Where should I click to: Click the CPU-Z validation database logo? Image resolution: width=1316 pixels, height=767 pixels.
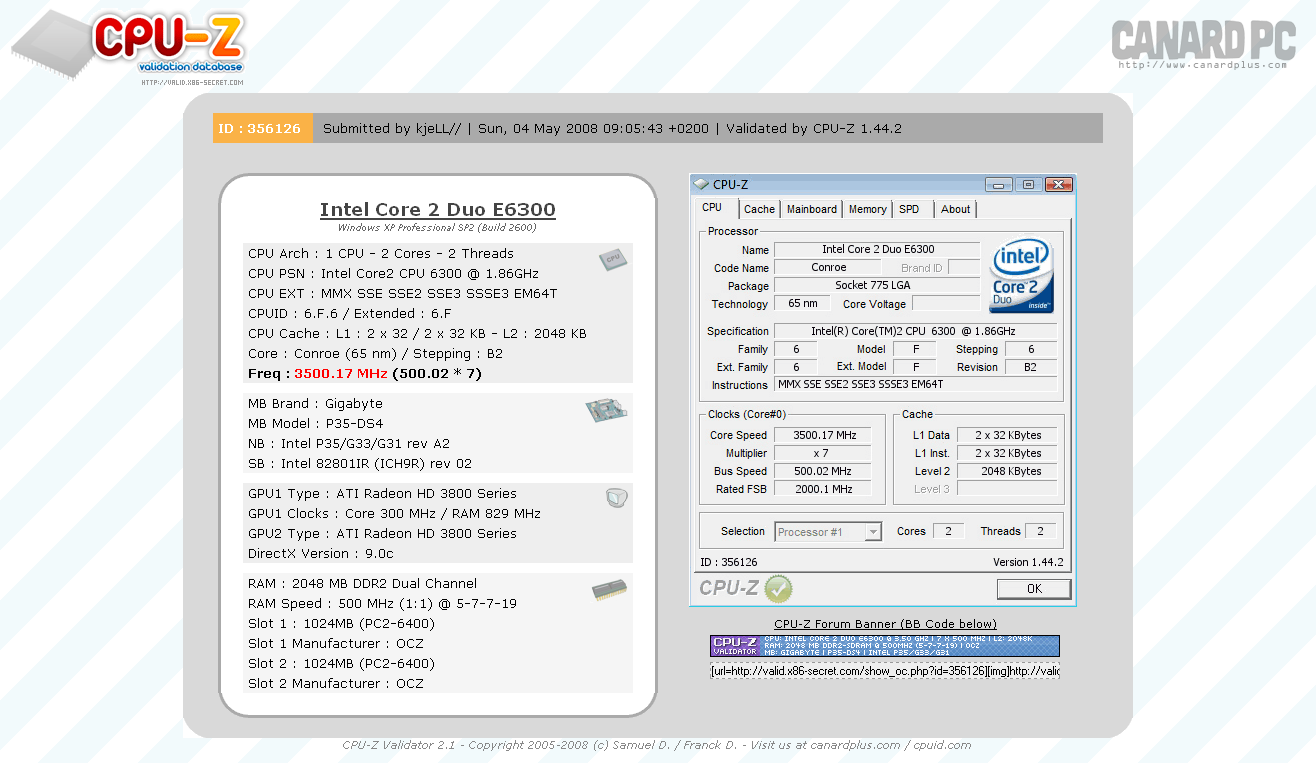pyautogui.click(x=128, y=45)
